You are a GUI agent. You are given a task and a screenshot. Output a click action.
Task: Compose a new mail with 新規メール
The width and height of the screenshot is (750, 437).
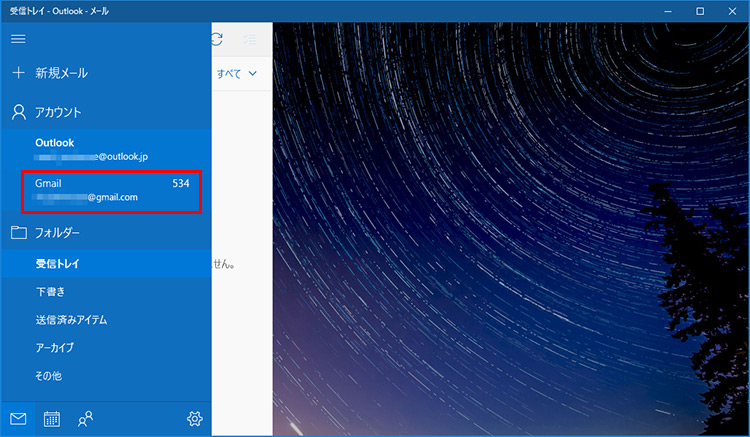60,73
